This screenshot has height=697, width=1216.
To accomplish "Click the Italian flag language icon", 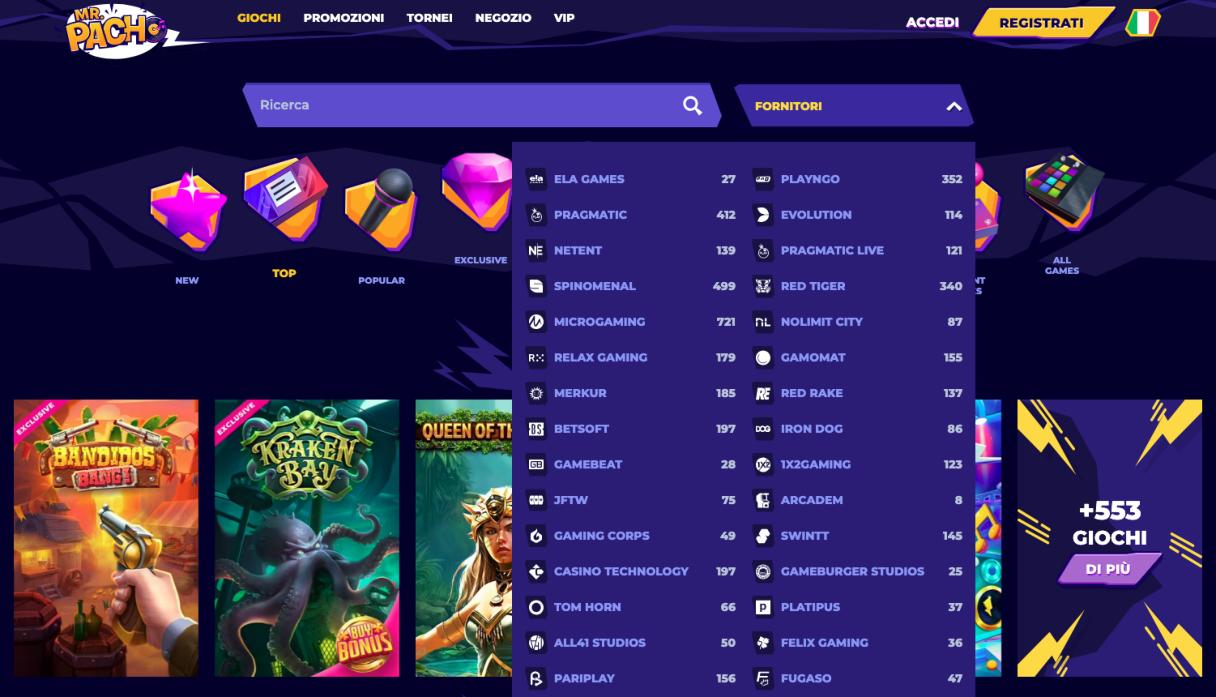I will pos(1141,23).
